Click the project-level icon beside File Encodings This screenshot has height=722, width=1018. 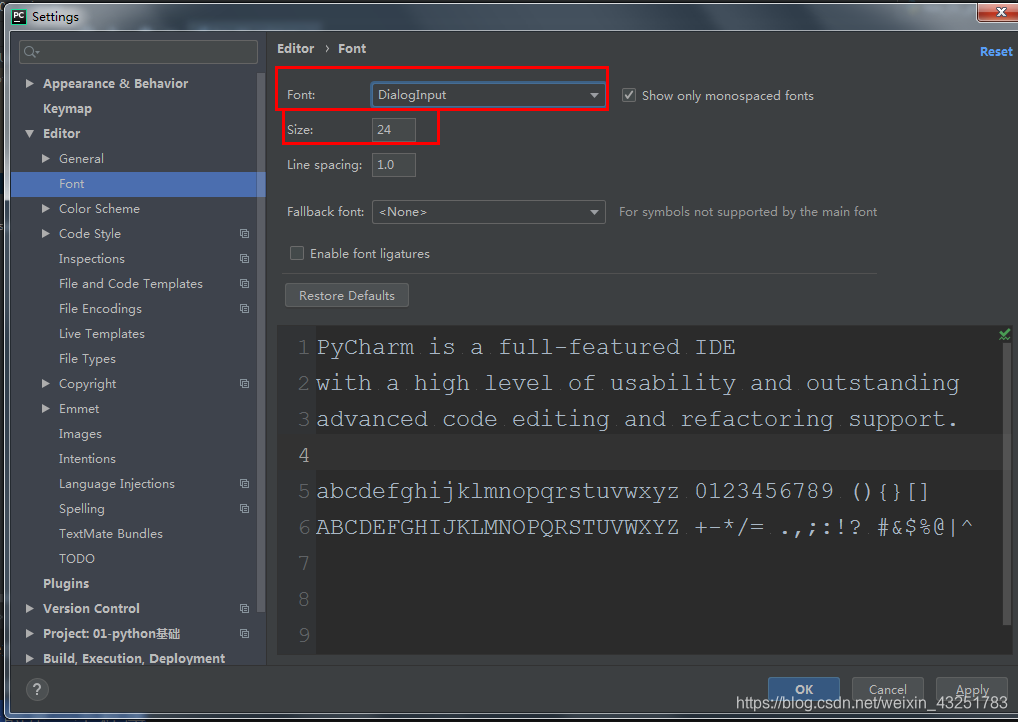pyautogui.click(x=244, y=308)
